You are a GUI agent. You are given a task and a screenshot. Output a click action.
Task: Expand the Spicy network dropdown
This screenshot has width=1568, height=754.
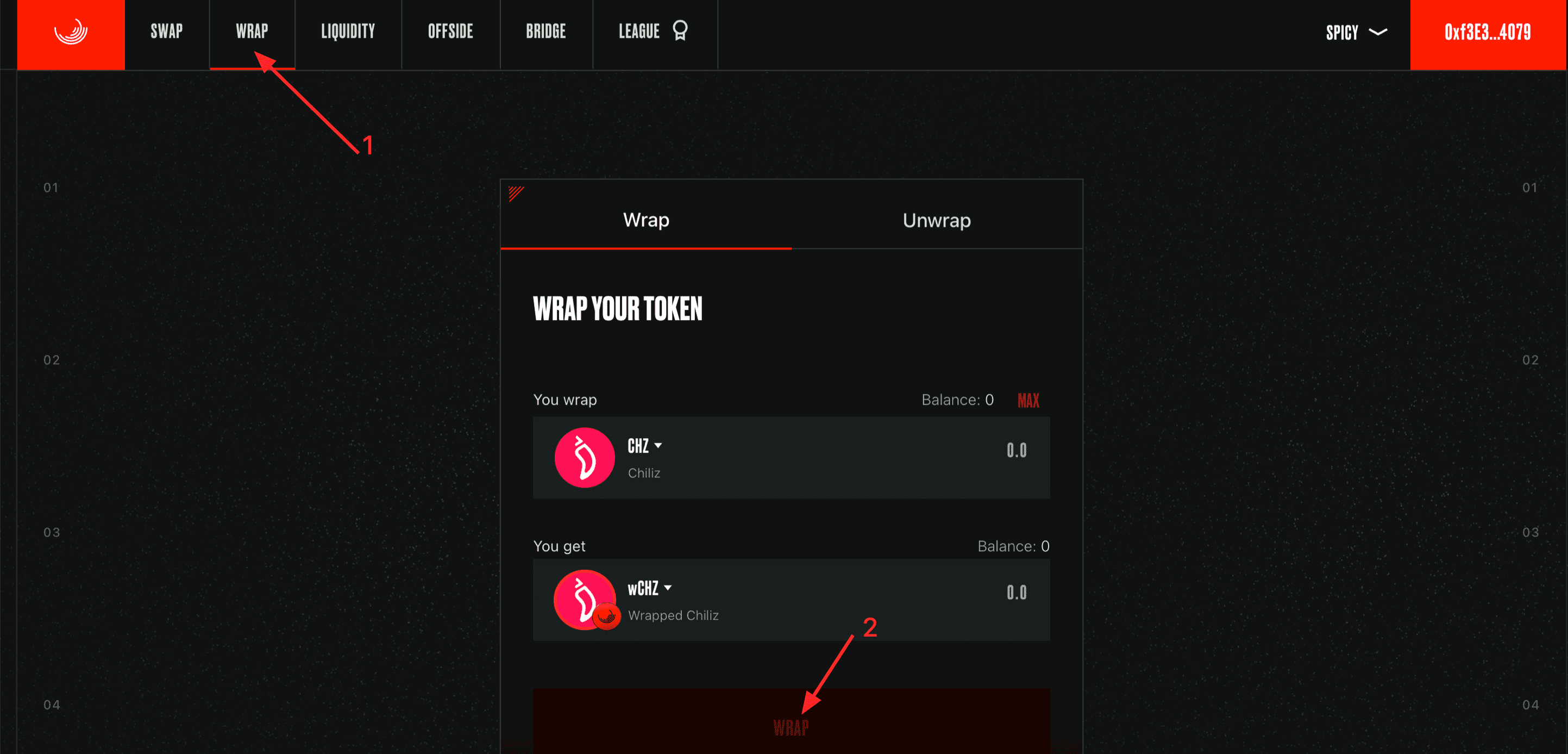1356,32
